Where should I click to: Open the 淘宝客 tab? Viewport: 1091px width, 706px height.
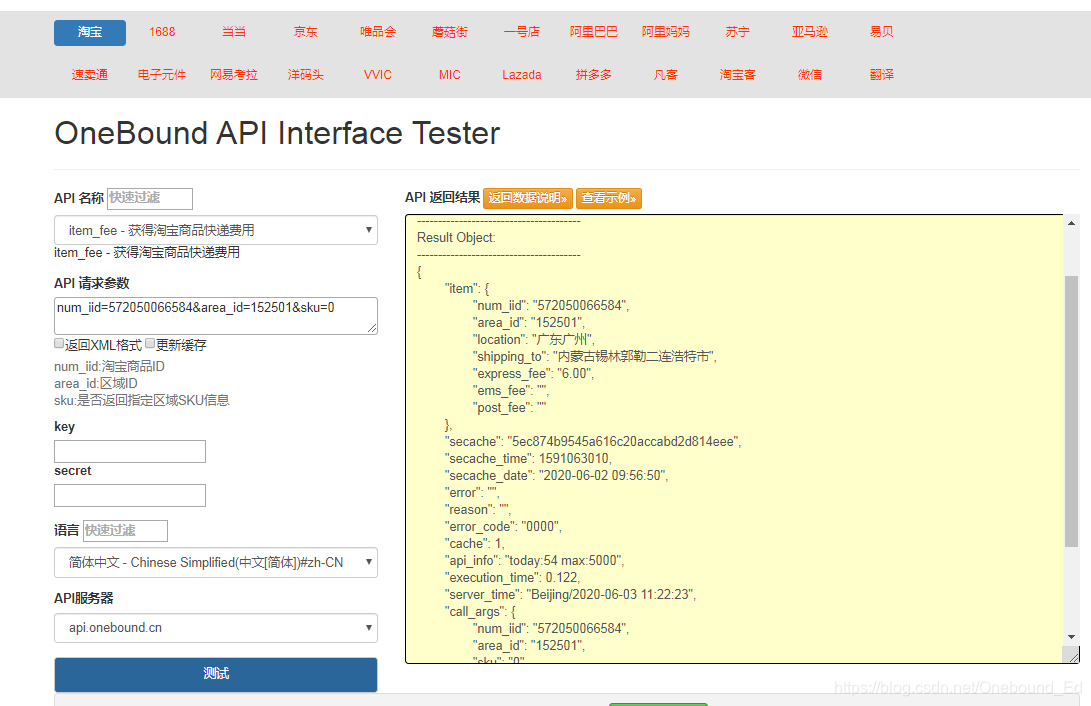click(x=738, y=75)
